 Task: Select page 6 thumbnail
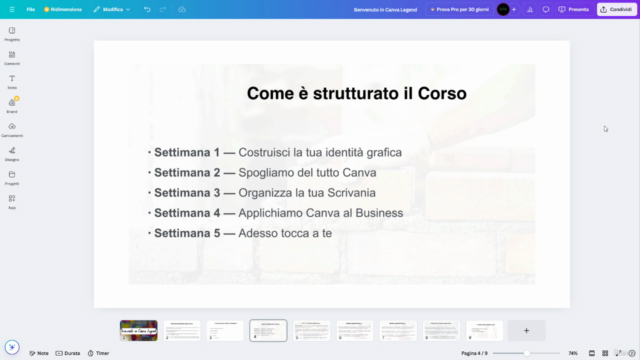355,331
